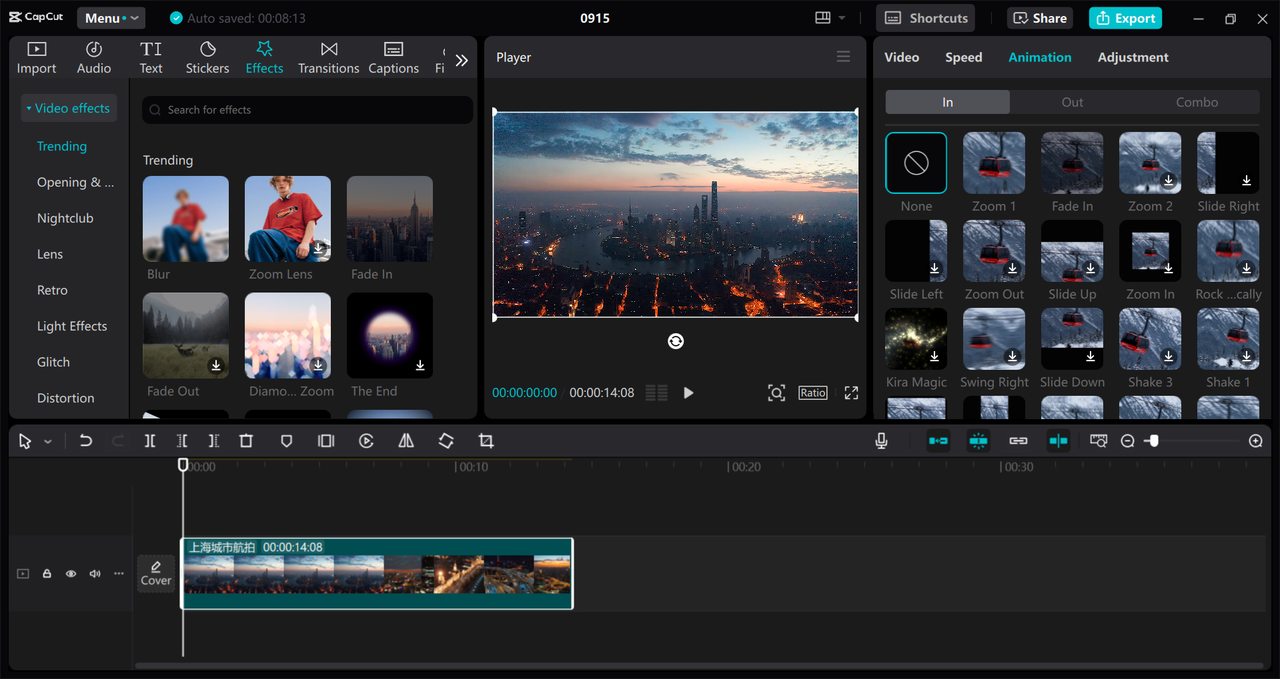
Task: Open track more options menu
Action: tap(119, 574)
